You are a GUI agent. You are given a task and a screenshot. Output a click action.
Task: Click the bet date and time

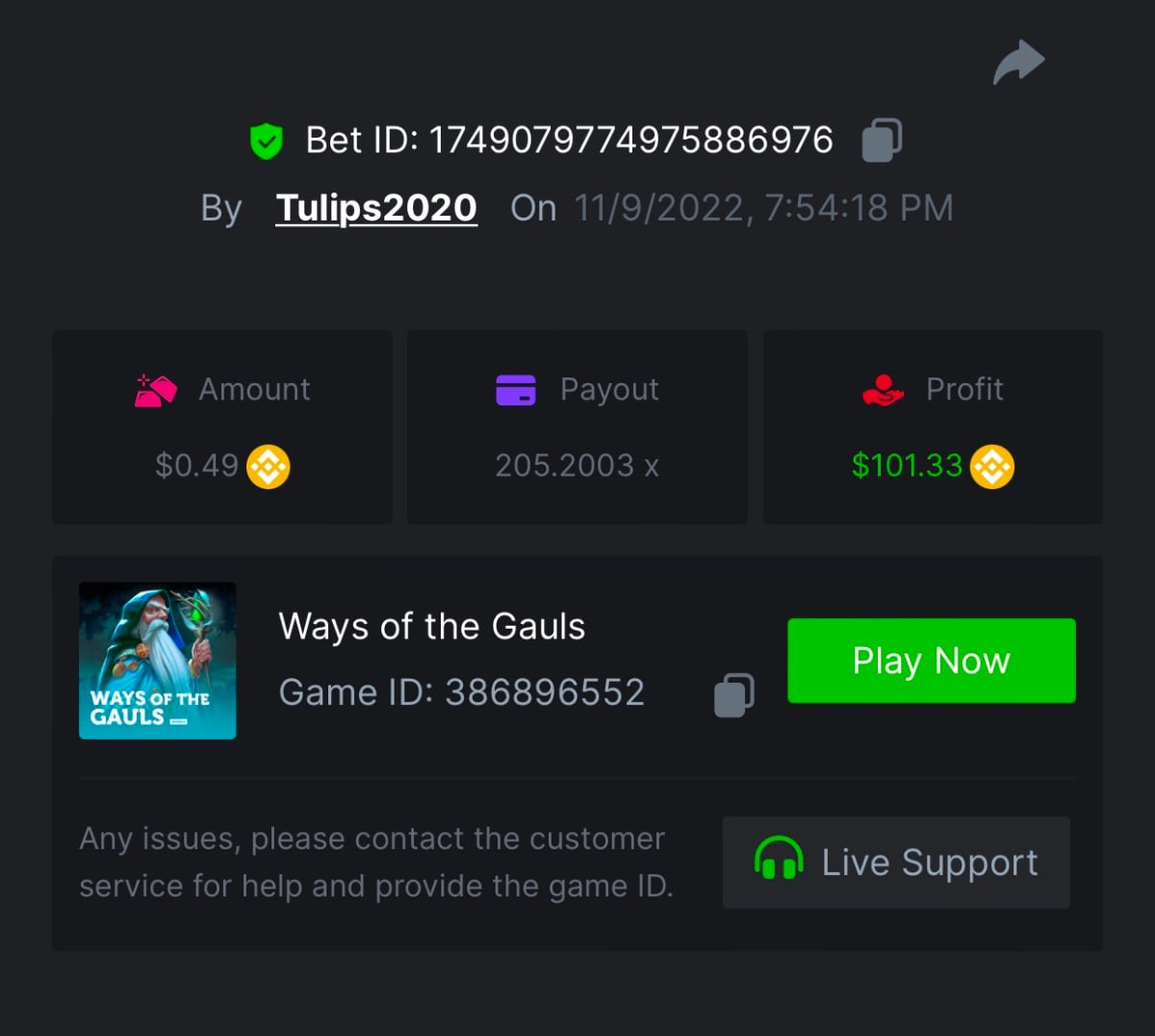point(763,208)
